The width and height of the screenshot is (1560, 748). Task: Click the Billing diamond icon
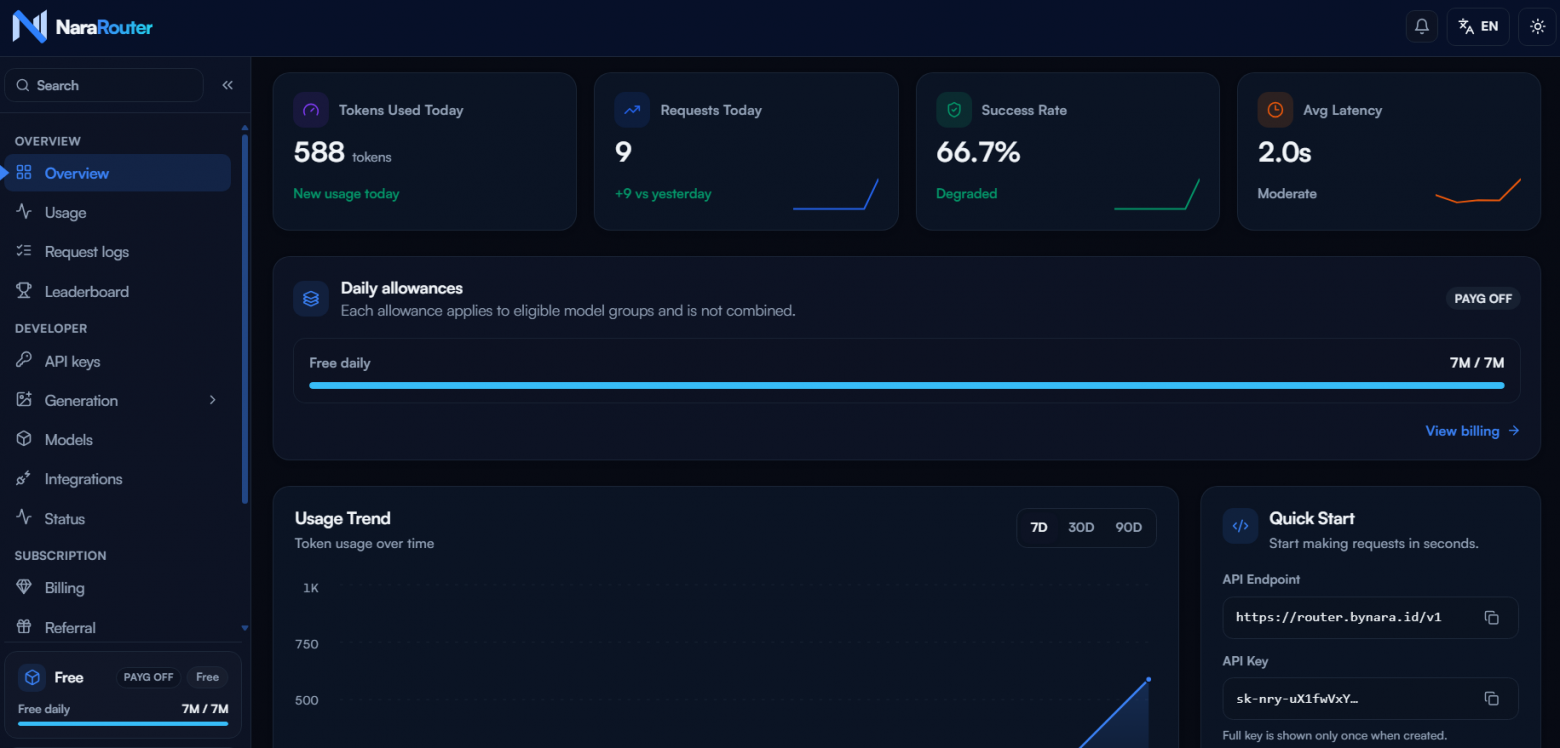click(x=24, y=588)
